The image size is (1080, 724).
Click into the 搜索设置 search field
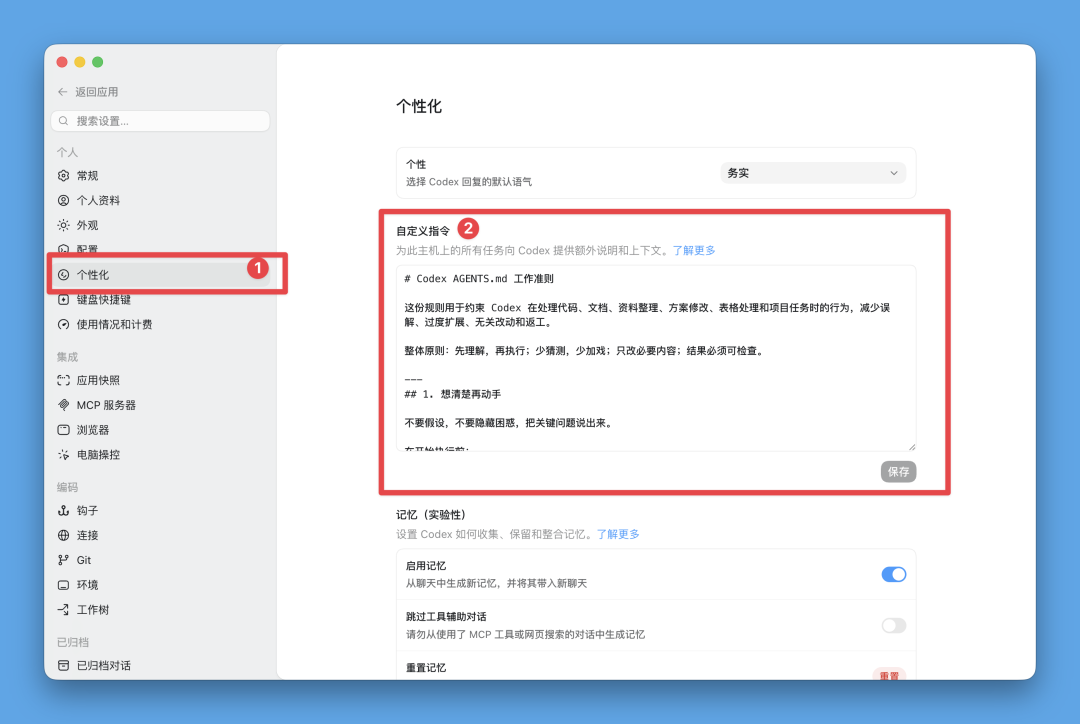(x=160, y=121)
